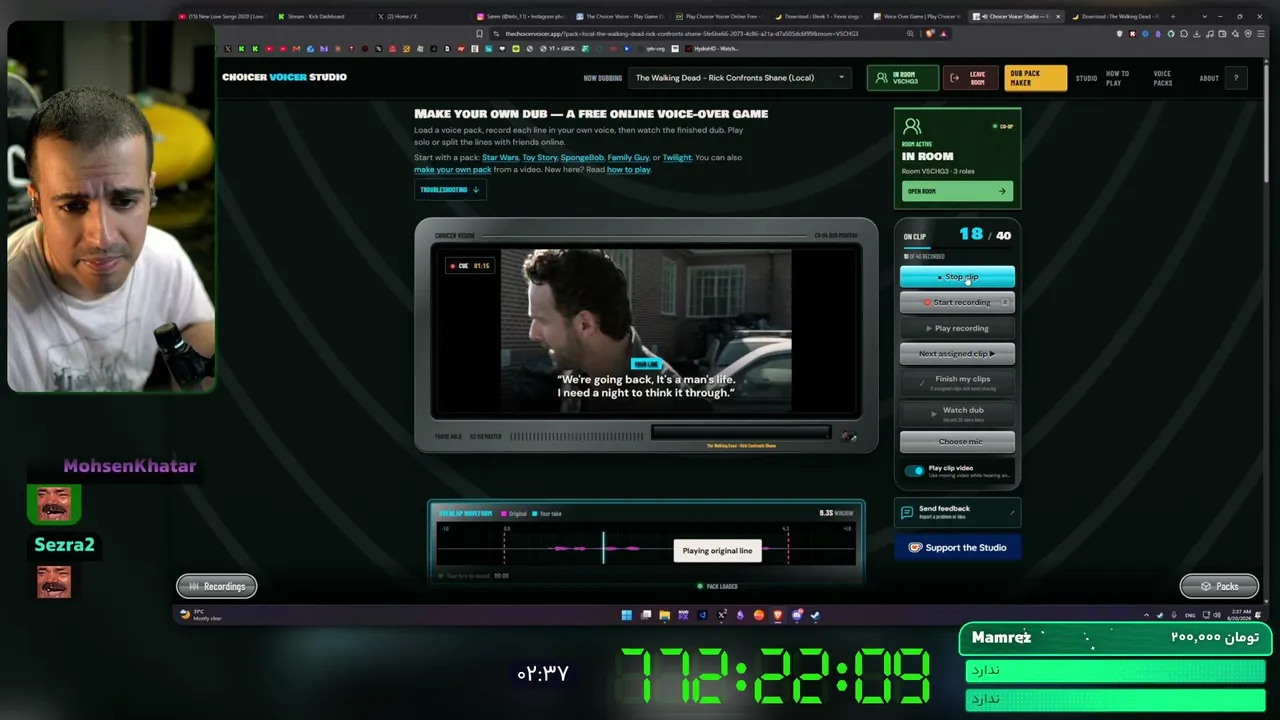Expand the Troubleshooting section
Screen dimensions: 1280x720
tap(449, 189)
